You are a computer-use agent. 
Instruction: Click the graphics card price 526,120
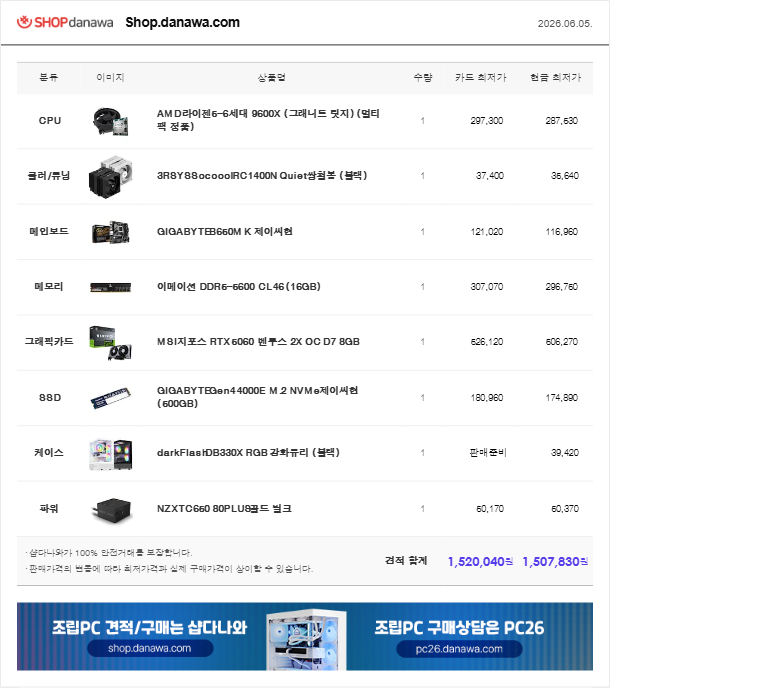[486, 342]
